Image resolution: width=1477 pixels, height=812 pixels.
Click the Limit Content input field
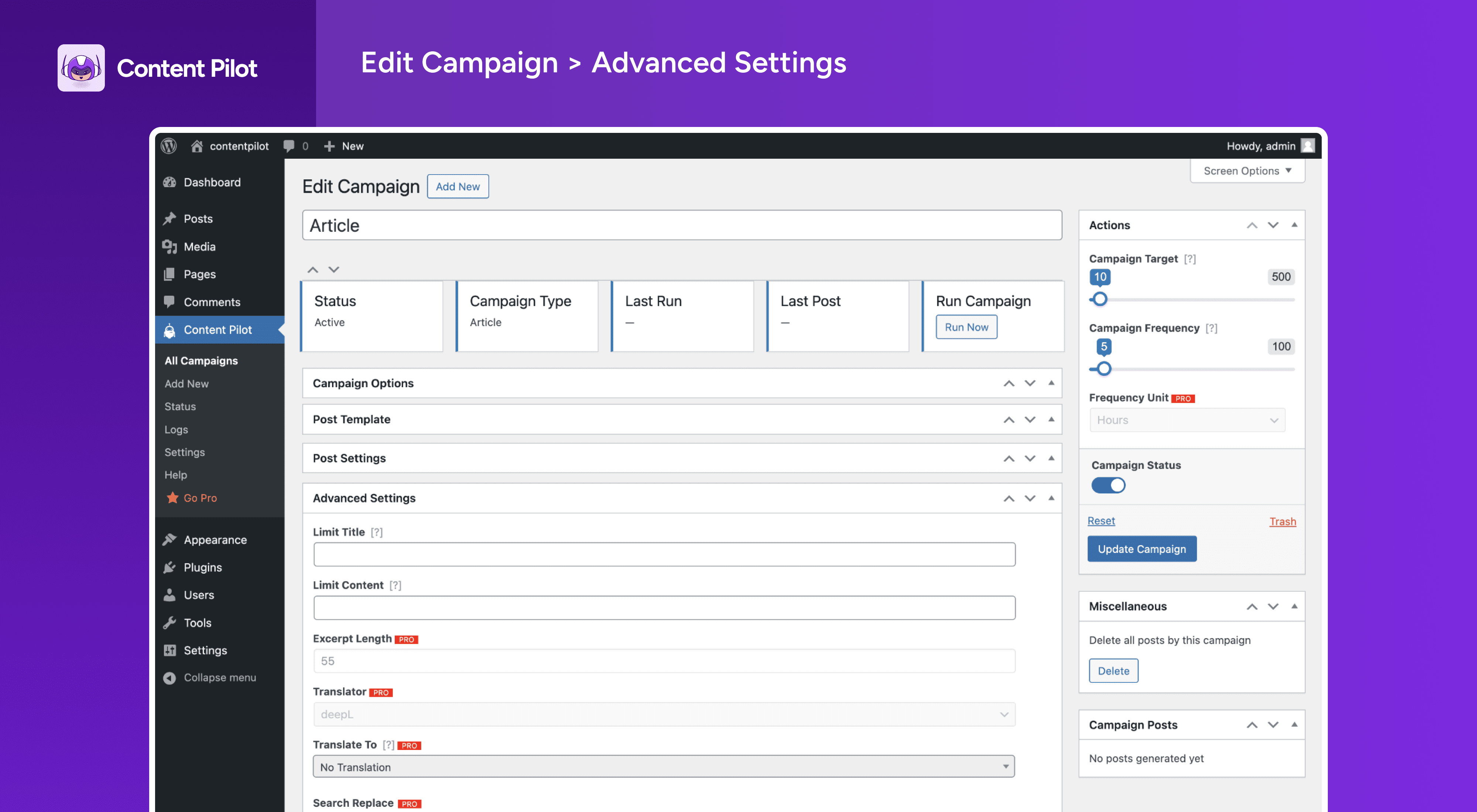pyautogui.click(x=664, y=608)
